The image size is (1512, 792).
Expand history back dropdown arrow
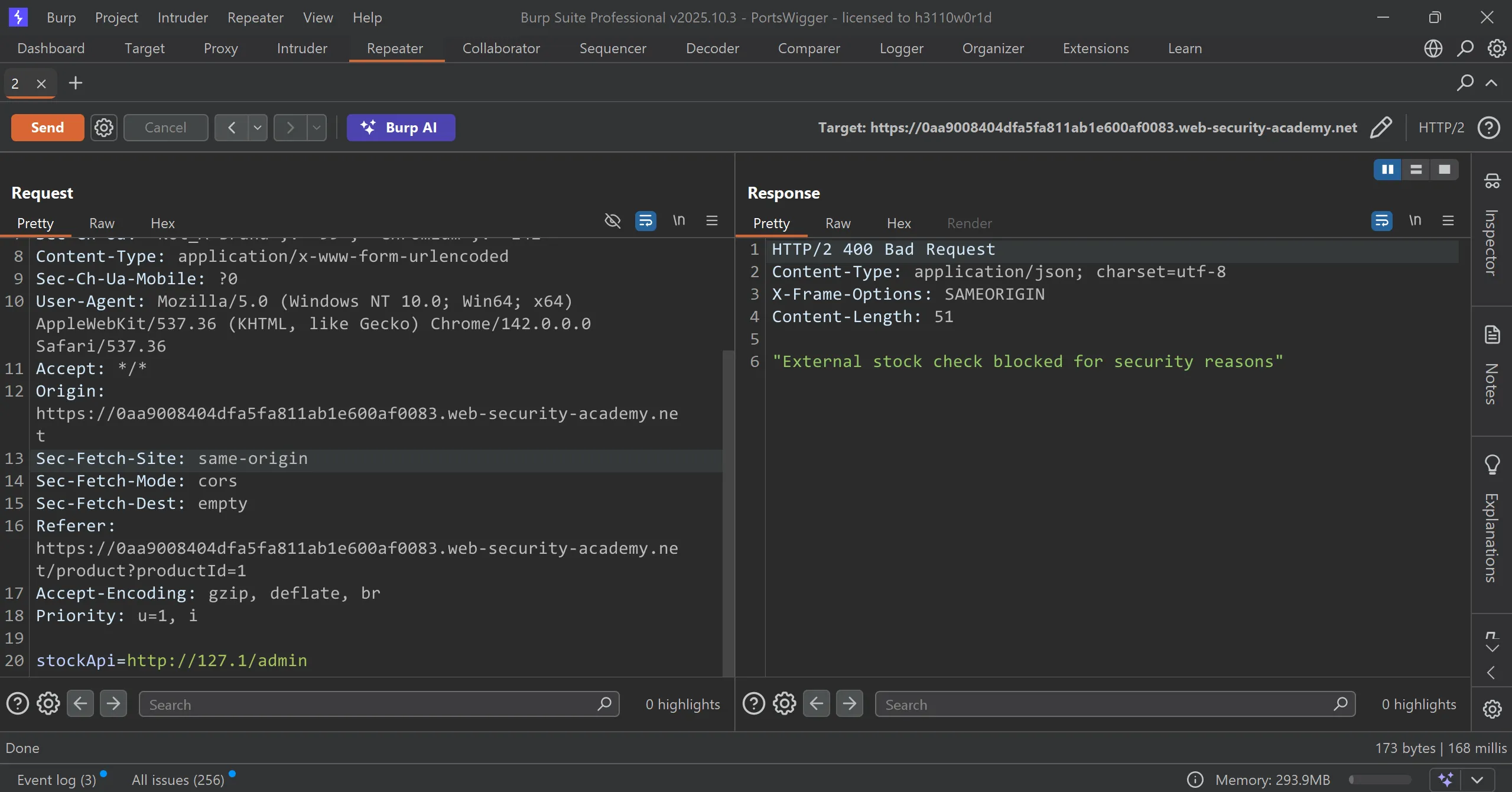pyautogui.click(x=258, y=127)
